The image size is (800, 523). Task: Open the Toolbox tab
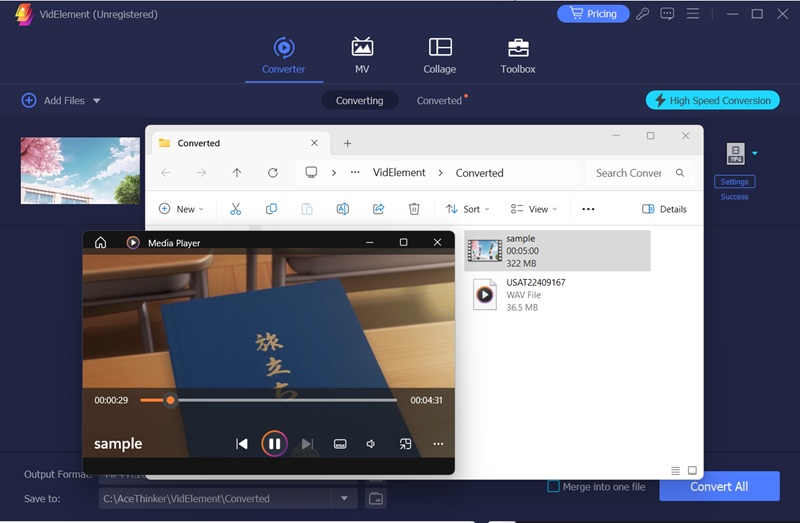pos(517,56)
